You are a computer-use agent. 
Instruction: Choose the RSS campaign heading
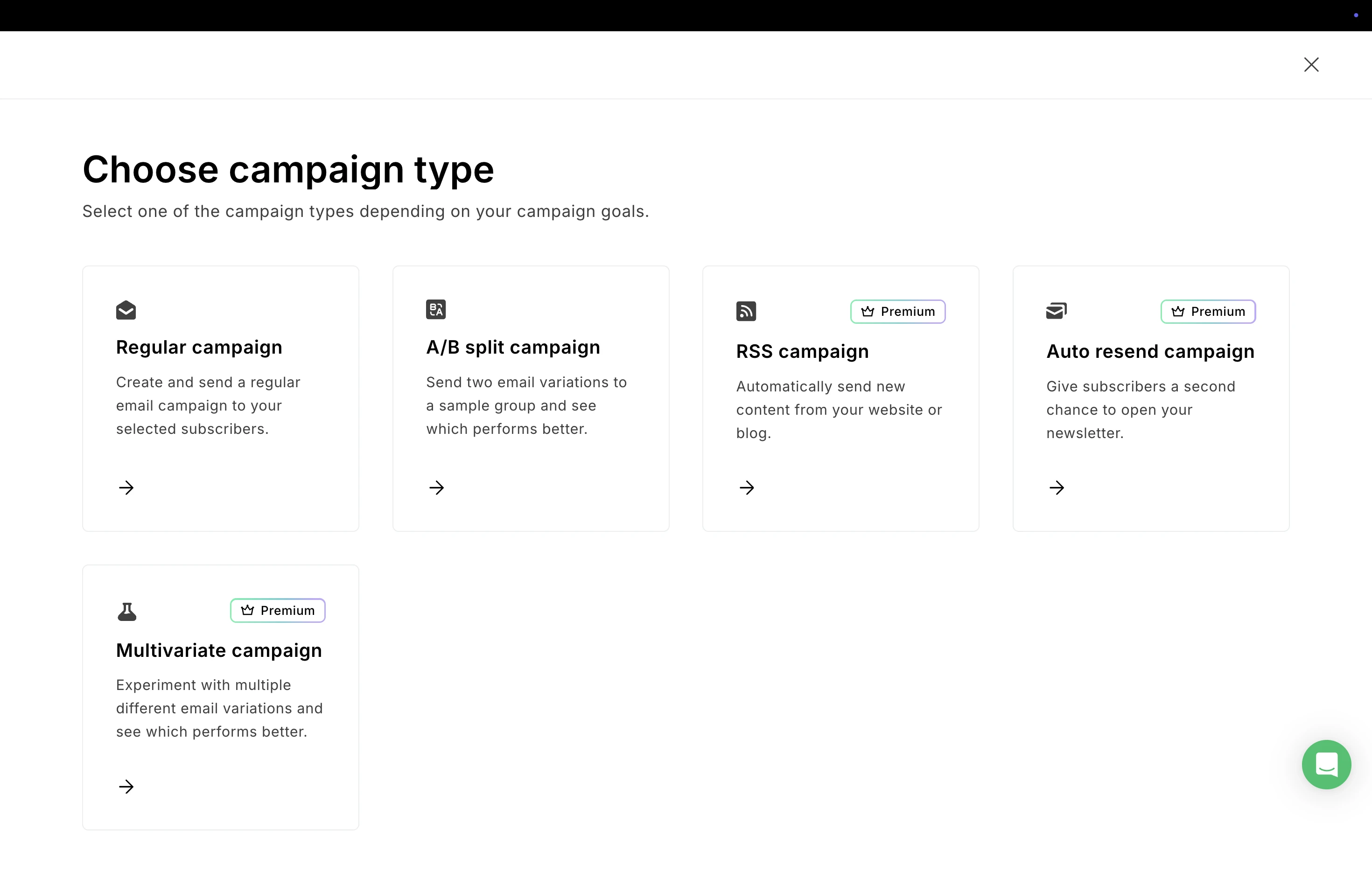point(802,351)
